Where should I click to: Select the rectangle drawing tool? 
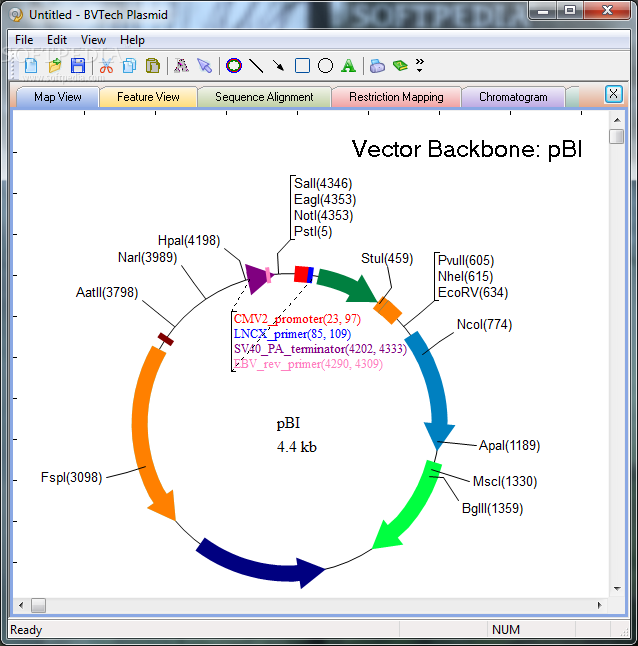click(x=302, y=66)
